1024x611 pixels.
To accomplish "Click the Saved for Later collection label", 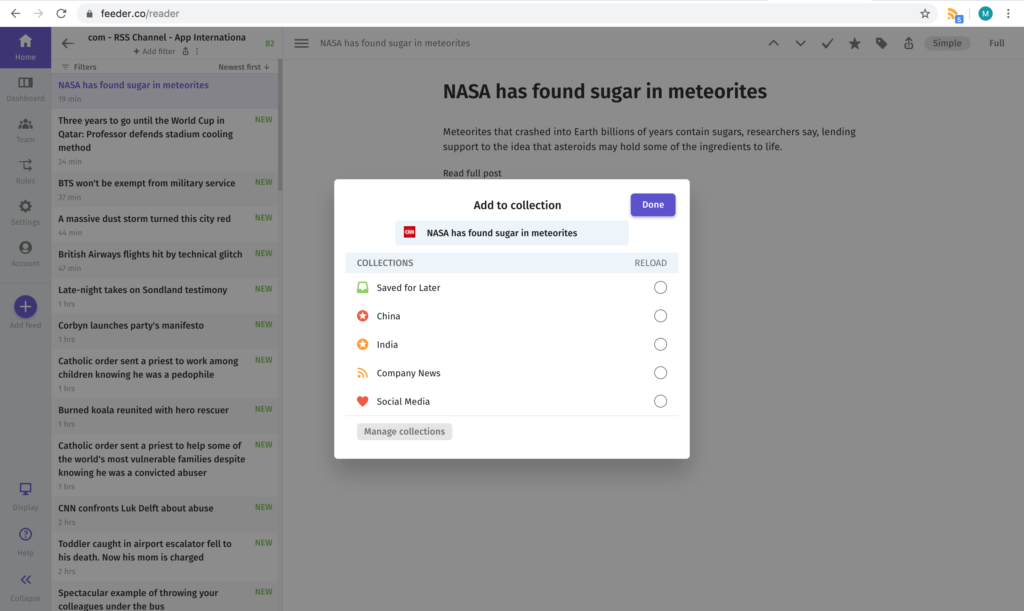I will pos(408,287).
